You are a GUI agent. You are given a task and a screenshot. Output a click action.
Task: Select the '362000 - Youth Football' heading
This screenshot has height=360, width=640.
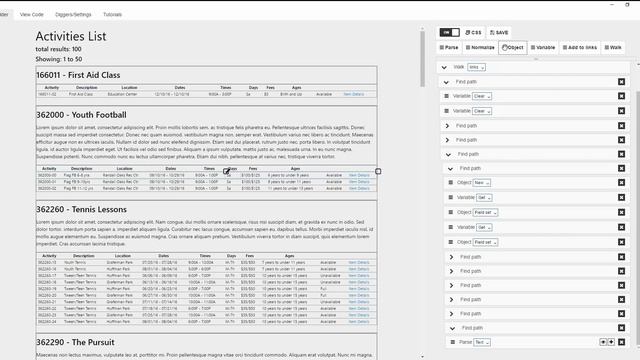pos(81,115)
